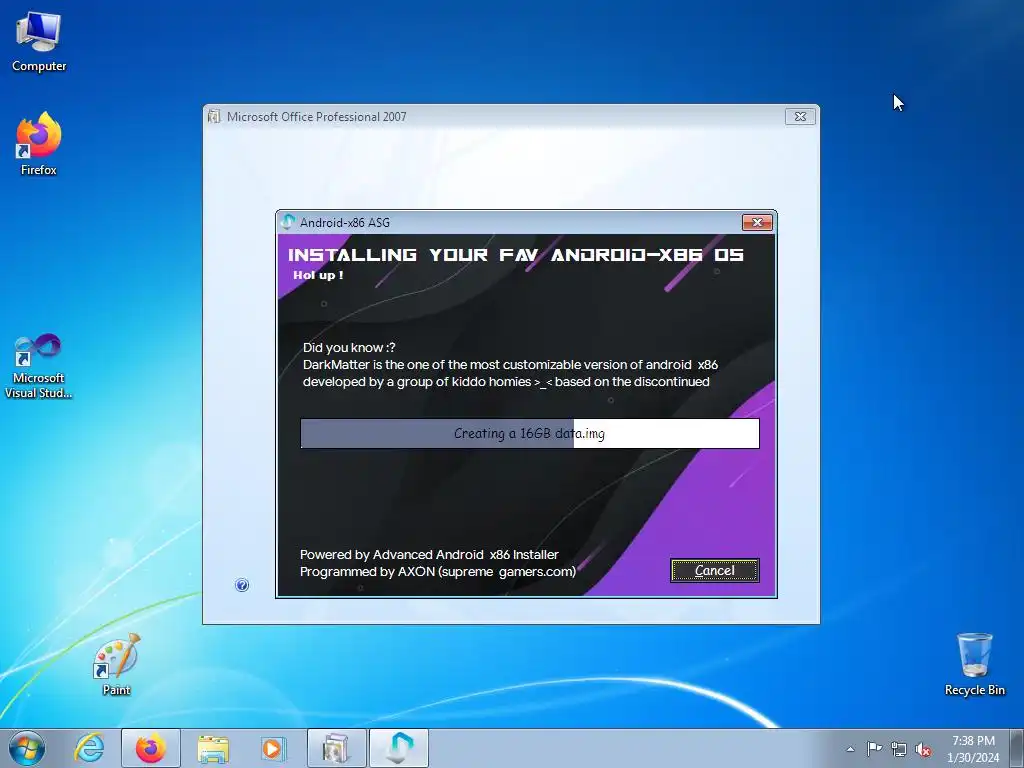Viewport: 1024px width, 768px height.
Task: Click the muted volume tray icon
Action: (x=923, y=749)
